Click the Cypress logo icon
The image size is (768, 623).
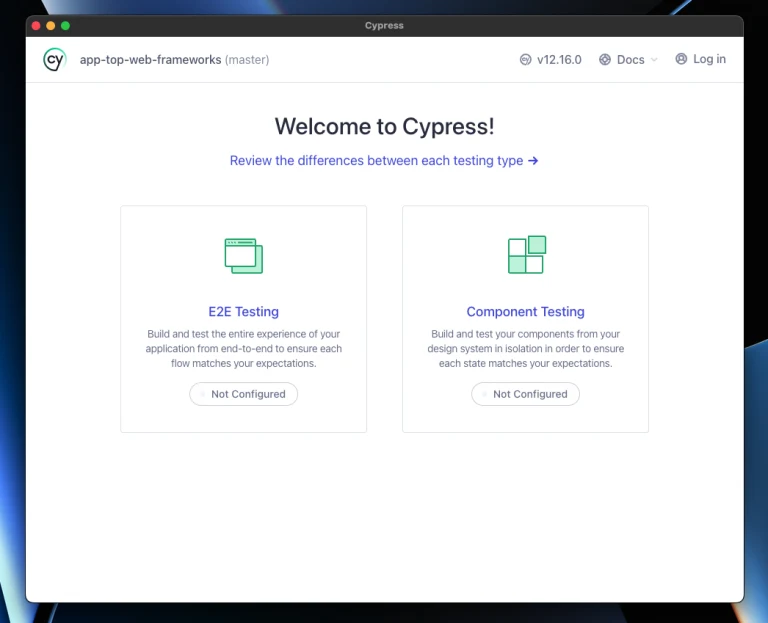(x=54, y=60)
